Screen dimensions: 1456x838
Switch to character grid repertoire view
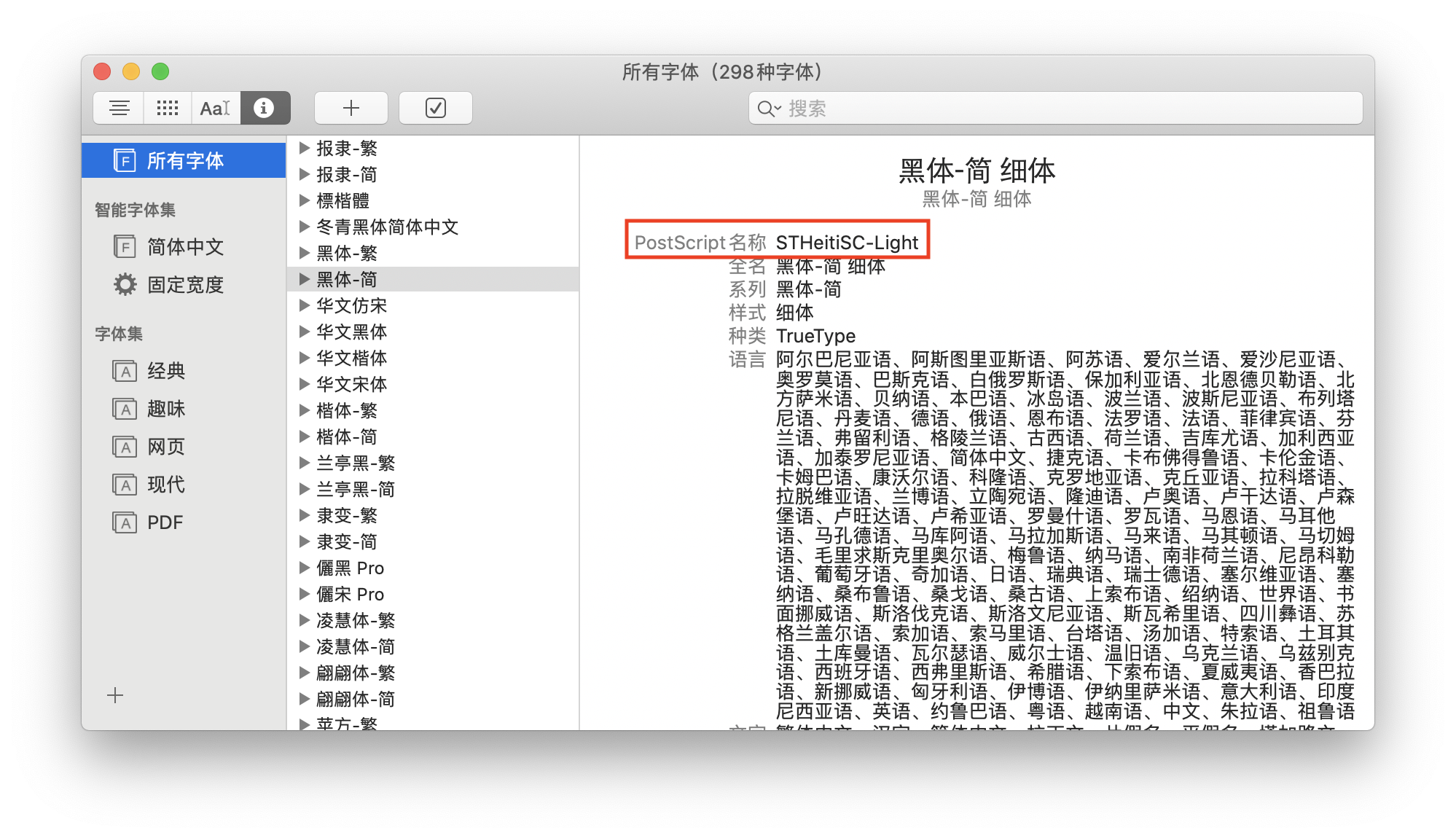click(x=168, y=108)
